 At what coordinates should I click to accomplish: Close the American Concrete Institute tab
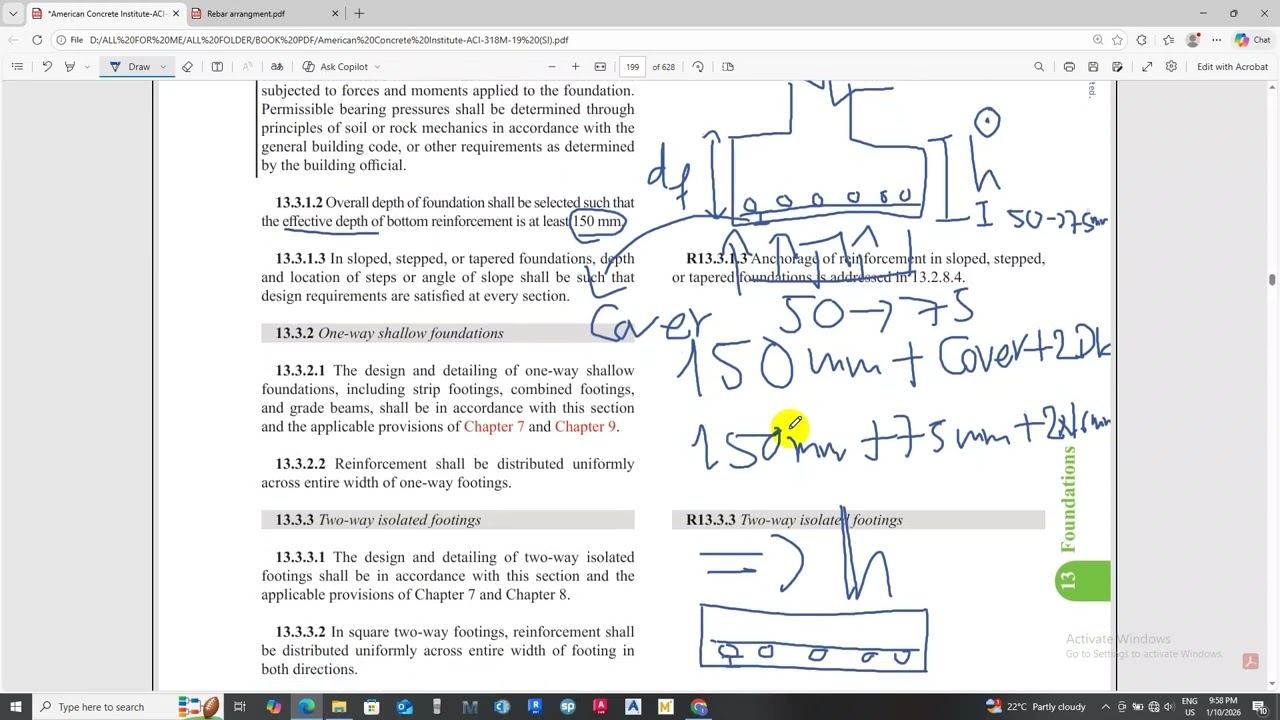click(176, 14)
